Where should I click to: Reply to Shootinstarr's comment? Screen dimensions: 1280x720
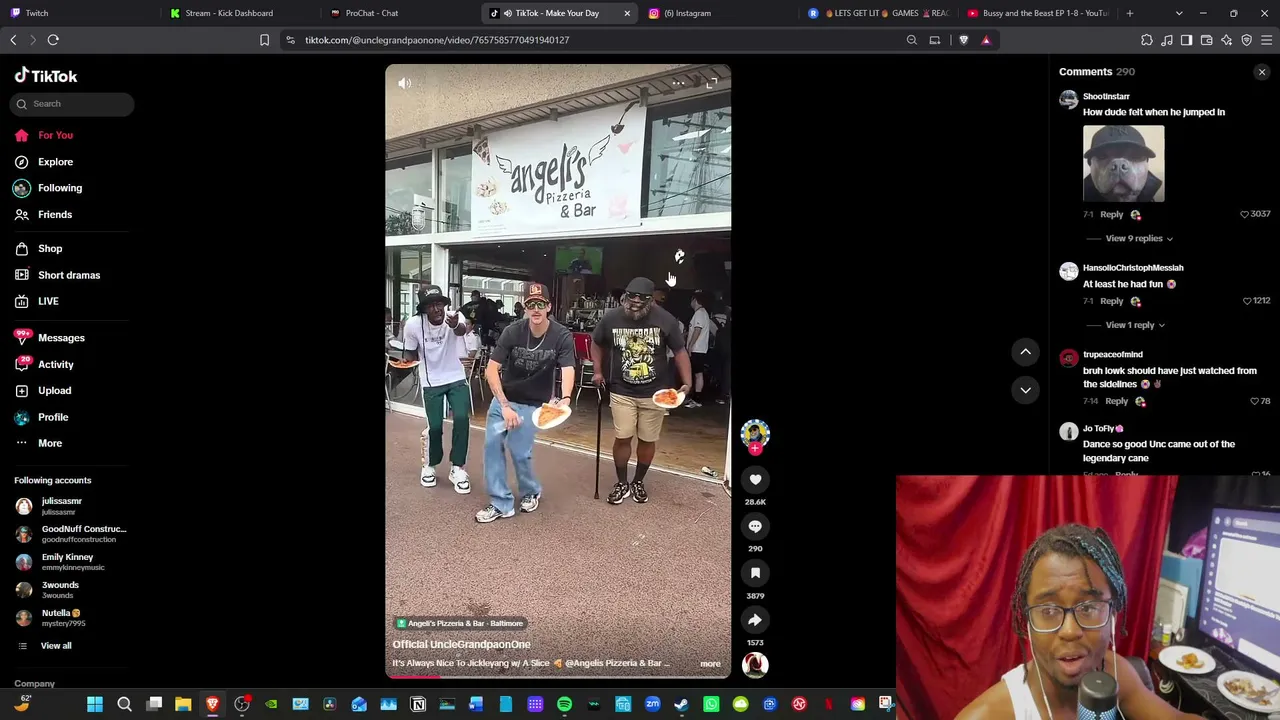[1111, 214]
